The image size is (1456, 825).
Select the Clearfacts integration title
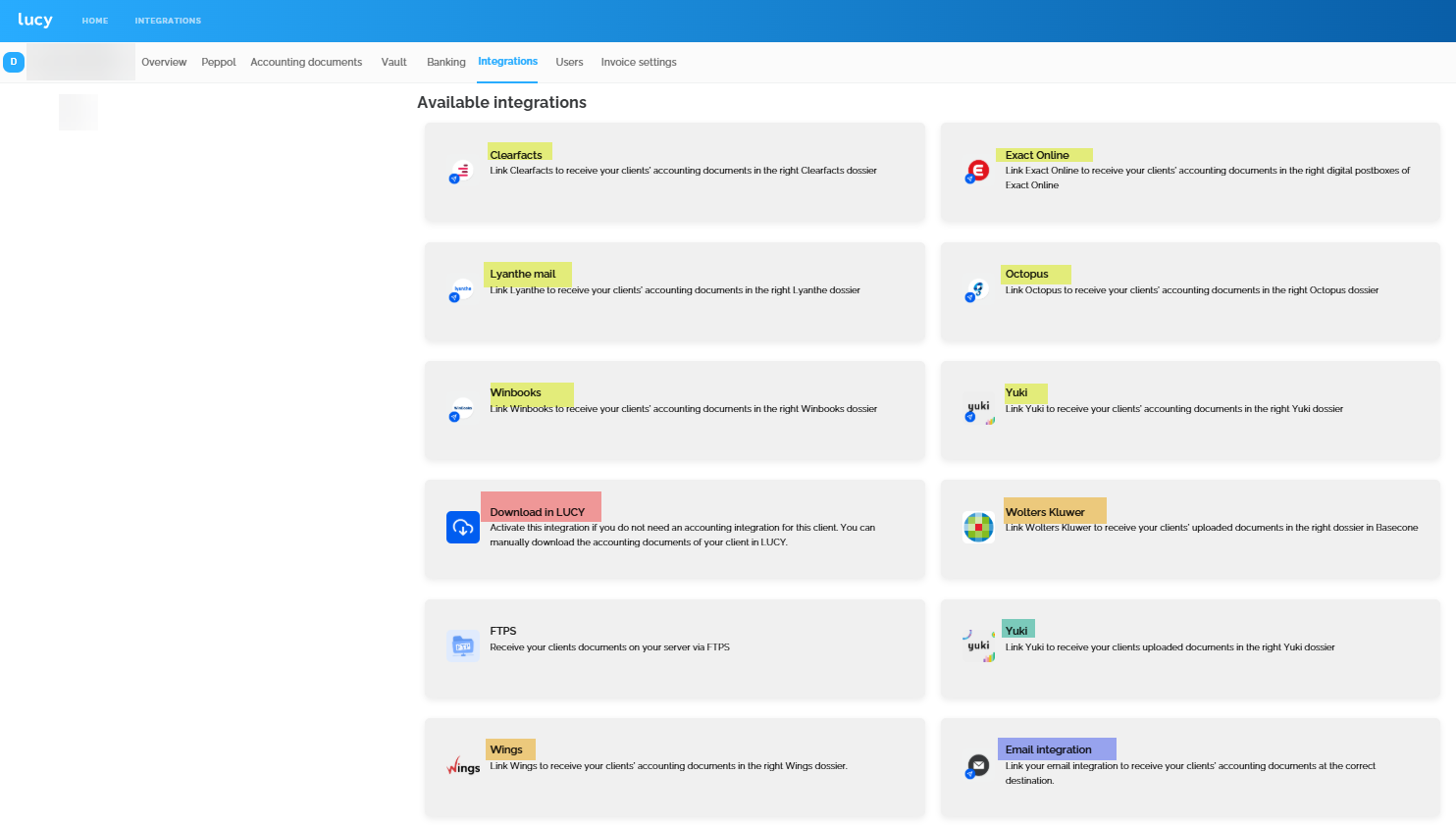point(516,155)
